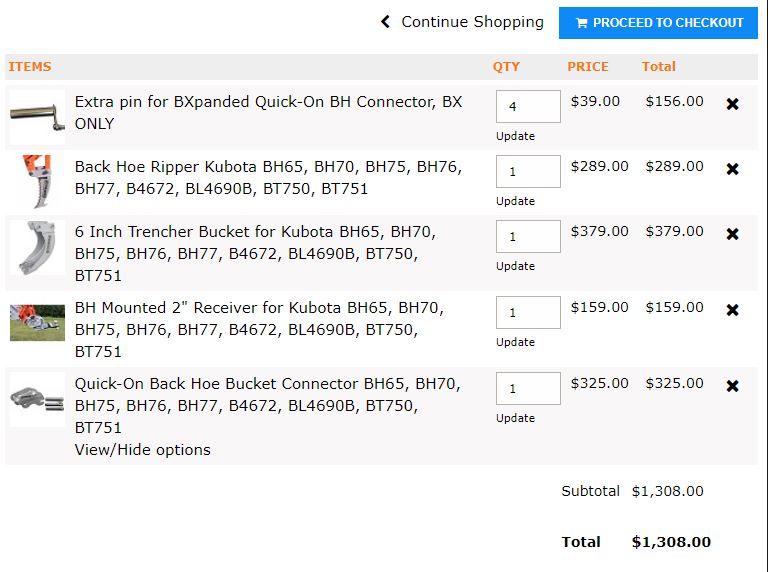The width and height of the screenshot is (768, 572).
Task: Update quantity for 2" Receiver item
Action: [515, 342]
